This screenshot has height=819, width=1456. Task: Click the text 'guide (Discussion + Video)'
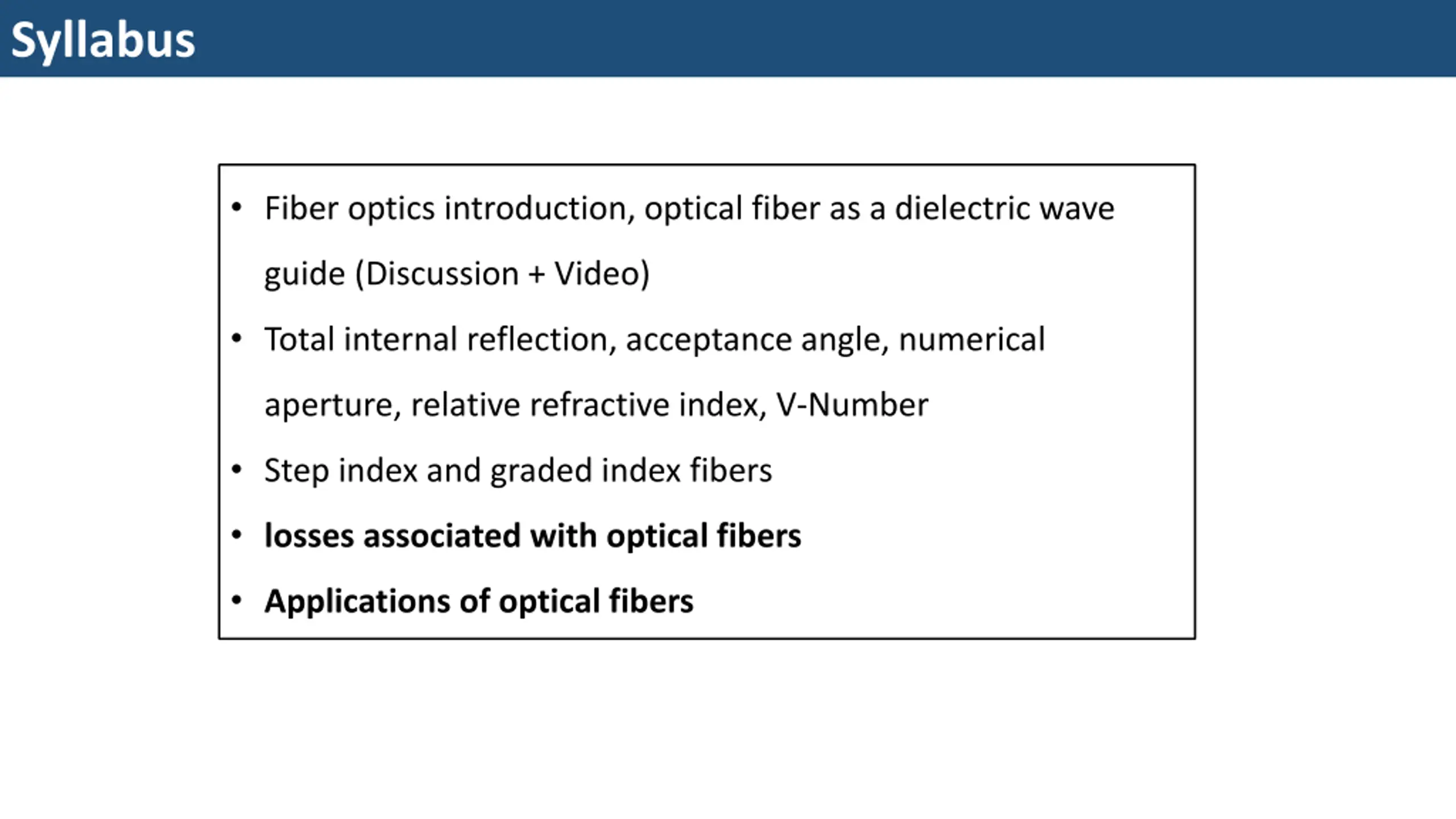coord(457,274)
